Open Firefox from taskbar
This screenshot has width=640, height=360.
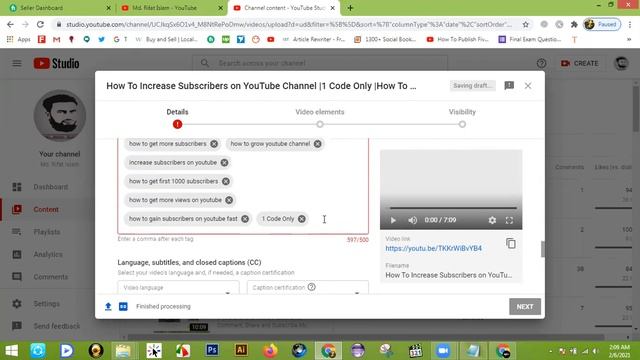(270, 351)
